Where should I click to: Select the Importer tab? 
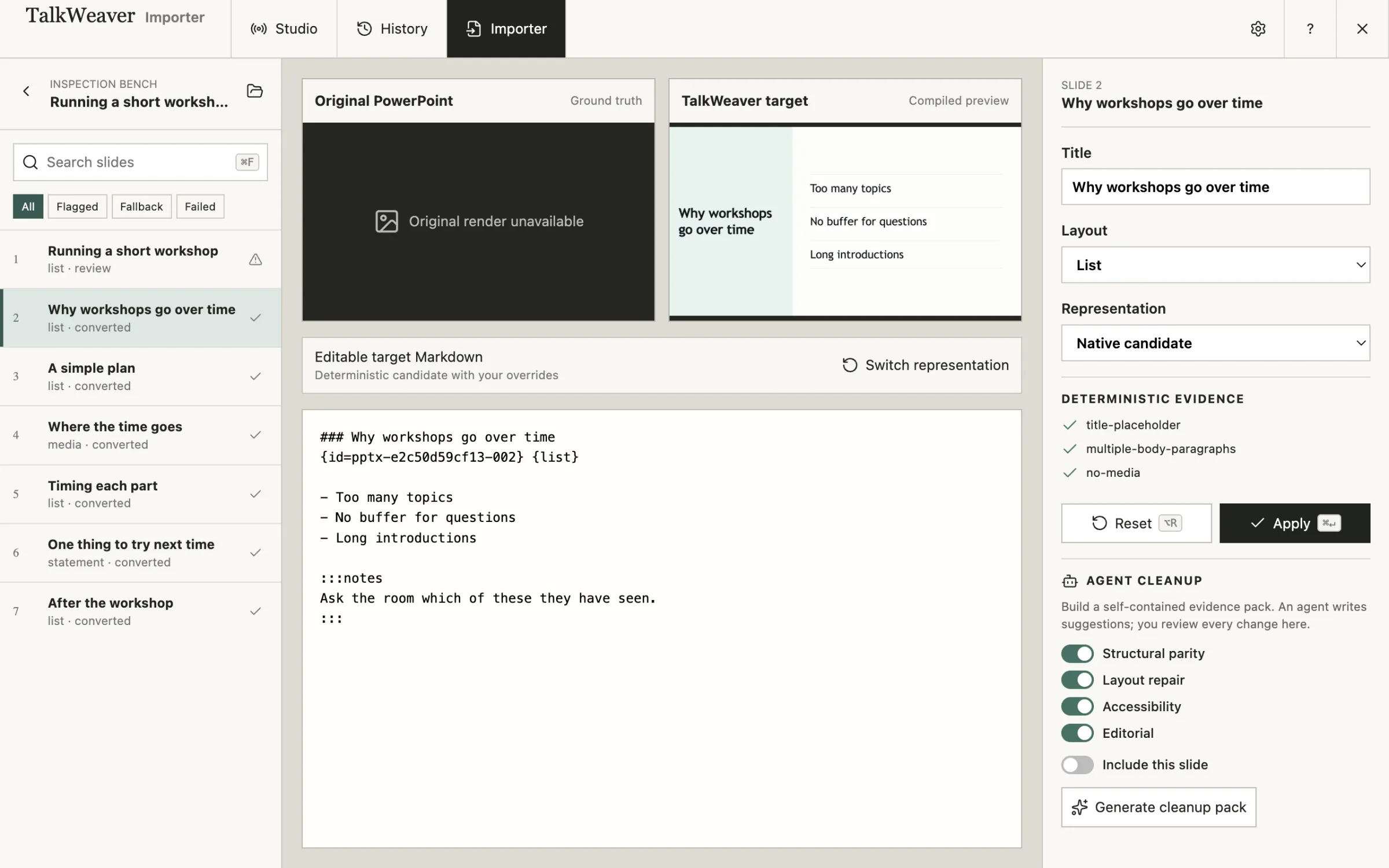click(x=506, y=28)
